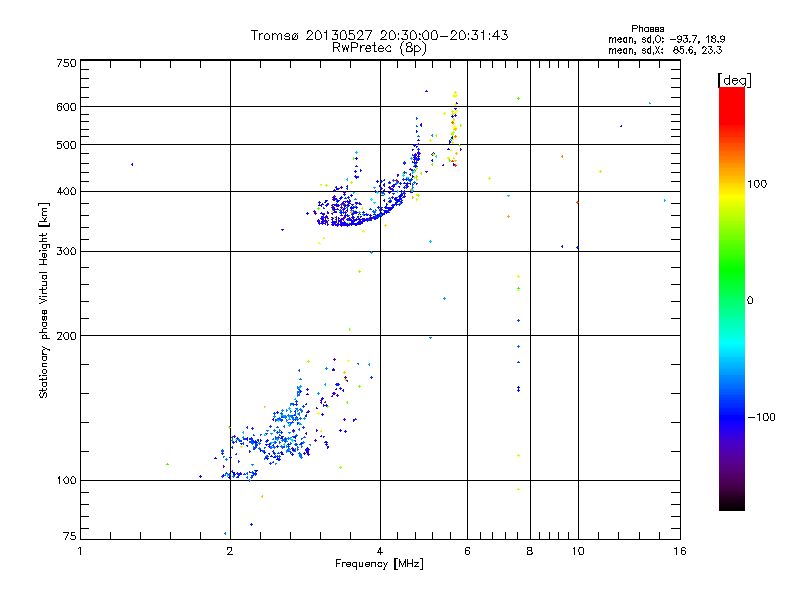Click the 'Phases' header text
Viewport: 800px width, 600px height.
[x=647, y=29]
